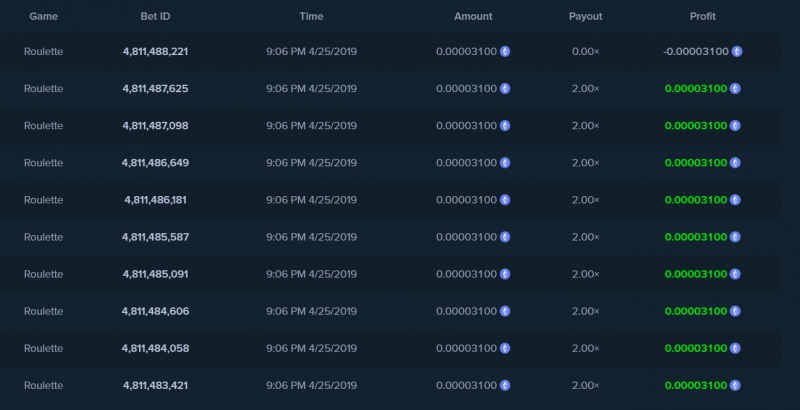Click Roulette in the 4,811,485,091 row

43,274
